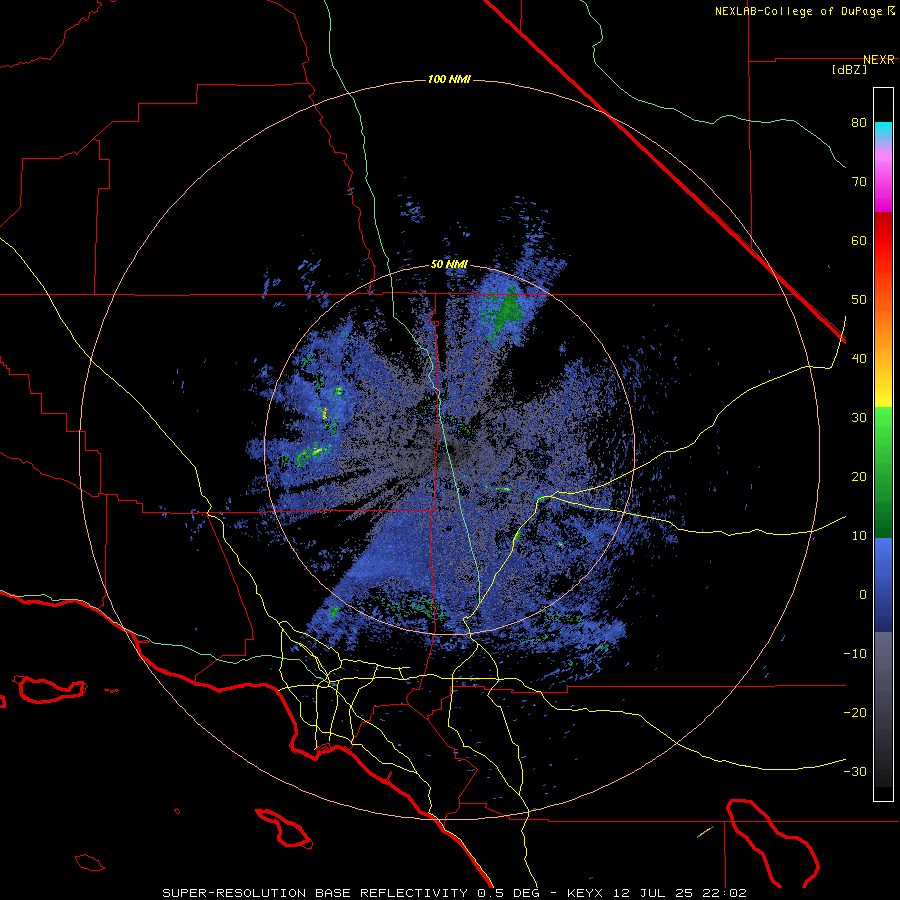
Task: Click the 10 dBZ scale label
Action: 859,536
